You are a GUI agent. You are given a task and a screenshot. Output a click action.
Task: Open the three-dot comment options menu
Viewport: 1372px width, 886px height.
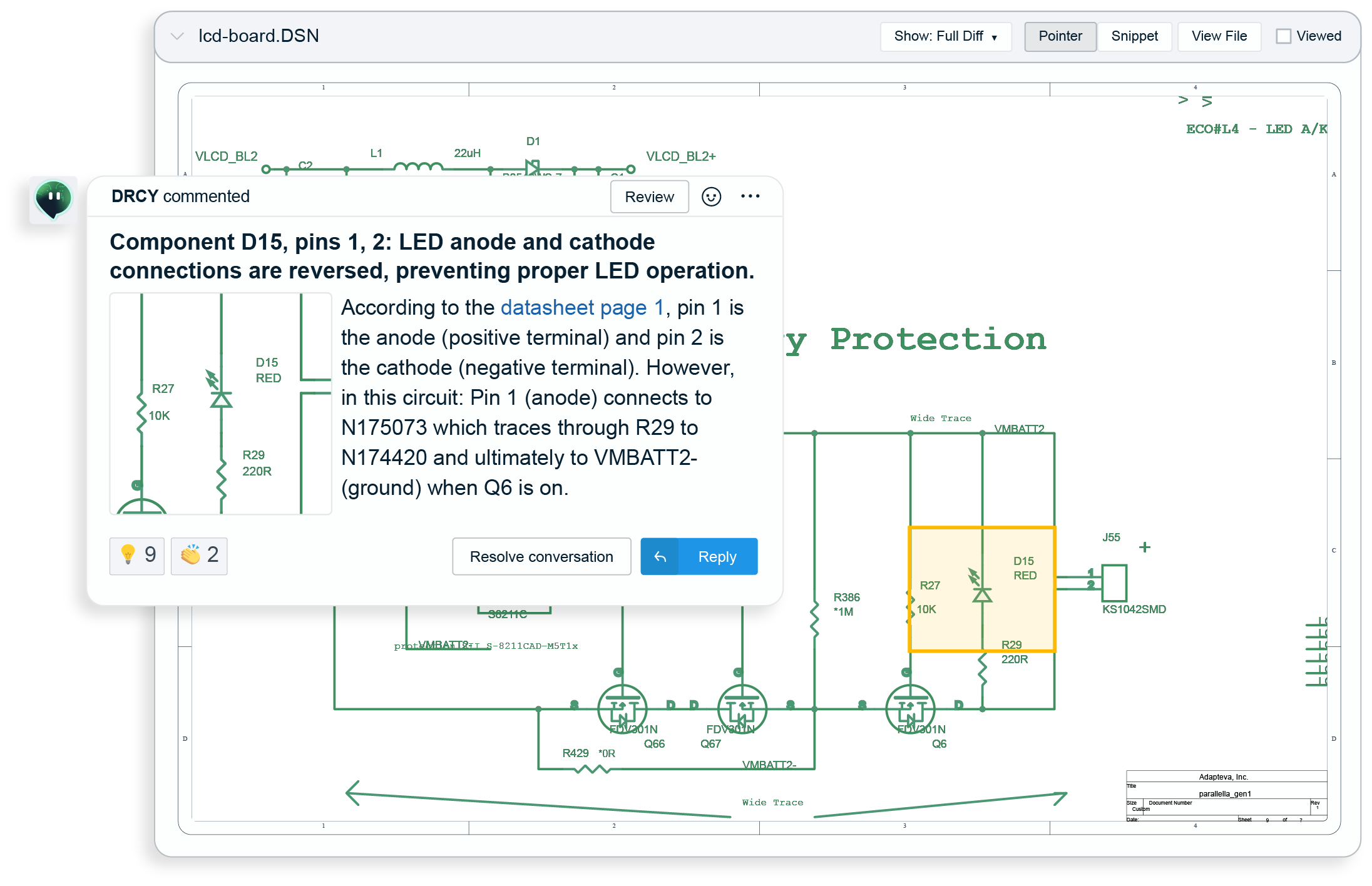pos(750,196)
